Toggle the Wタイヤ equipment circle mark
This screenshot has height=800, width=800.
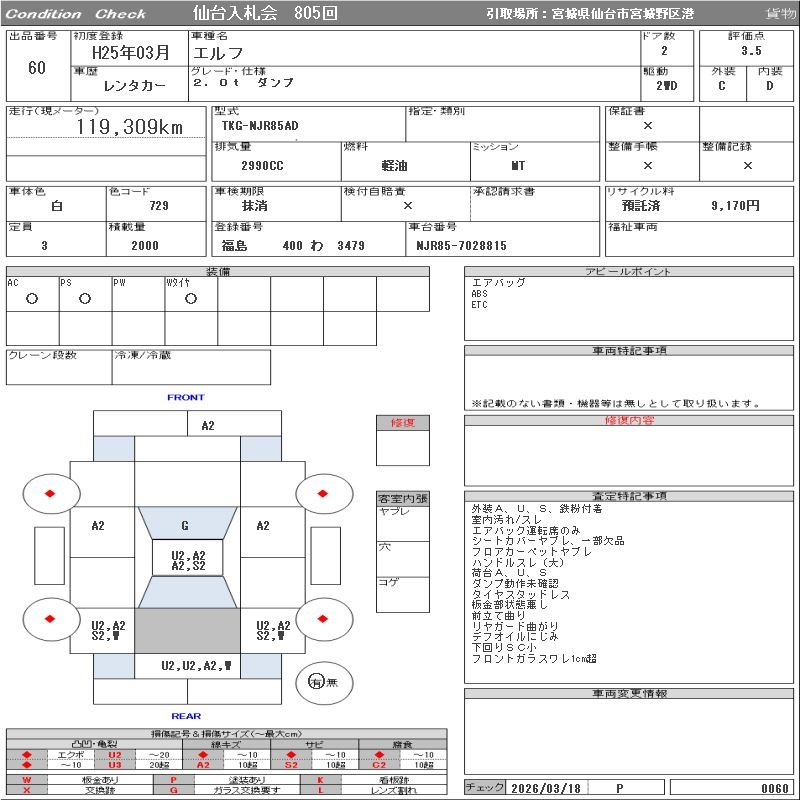tap(190, 298)
